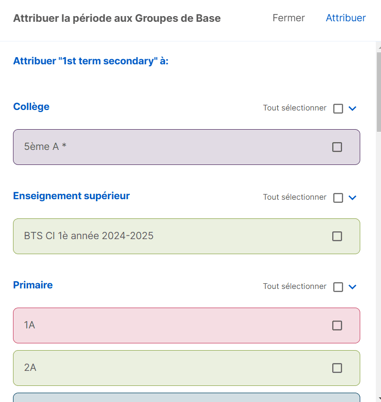381x402 pixels.
Task: Check Tout sélectionner for Primaire
Action: coord(338,287)
